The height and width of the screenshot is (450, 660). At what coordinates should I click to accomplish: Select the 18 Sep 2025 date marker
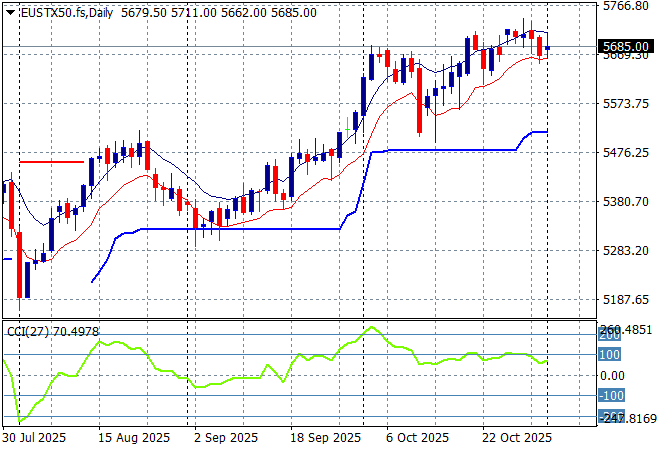coord(324,438)
